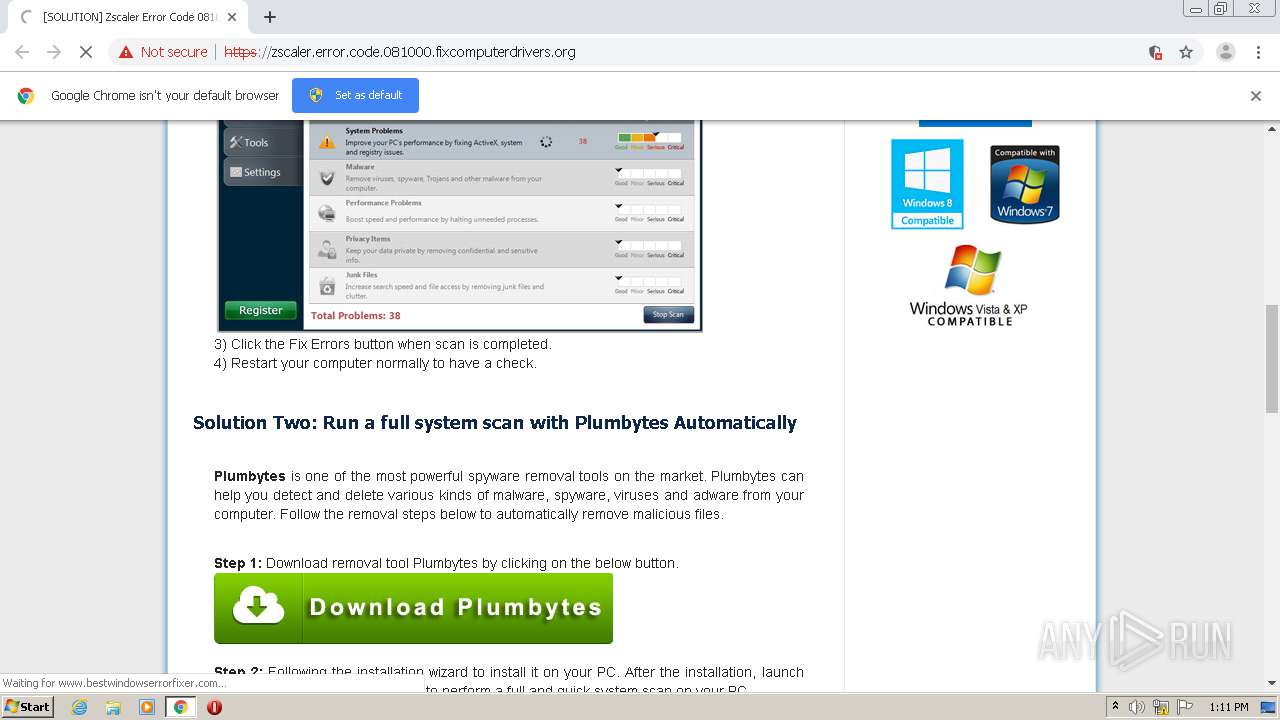Click the System Problems severity meter
1280x720 pixels.
650,141
